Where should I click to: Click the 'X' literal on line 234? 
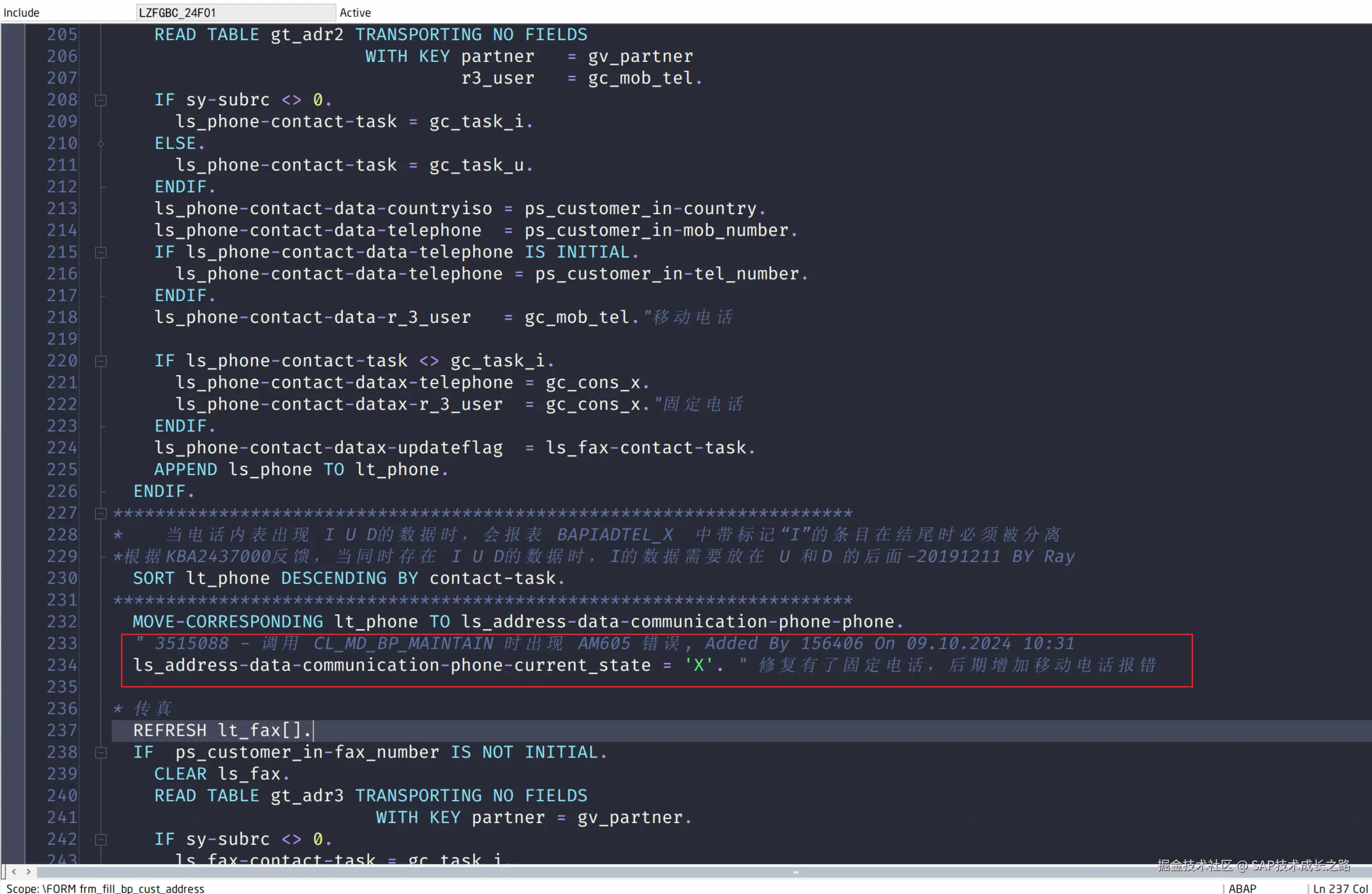tap(698, 665)
